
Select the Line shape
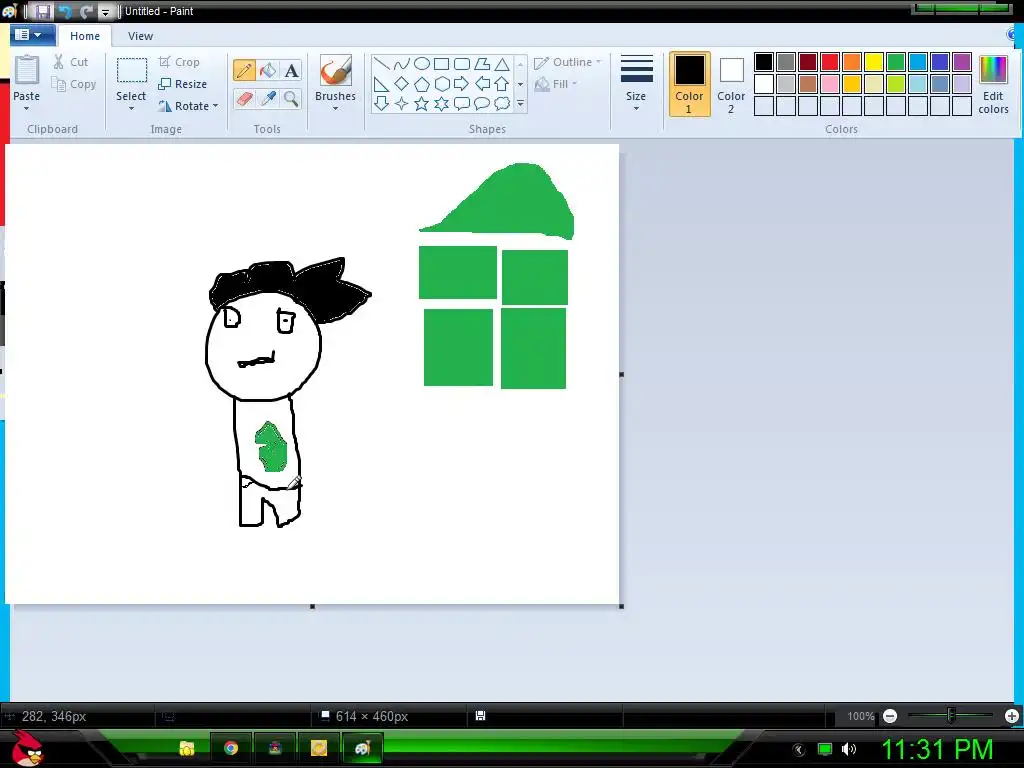tap(381, 64)
